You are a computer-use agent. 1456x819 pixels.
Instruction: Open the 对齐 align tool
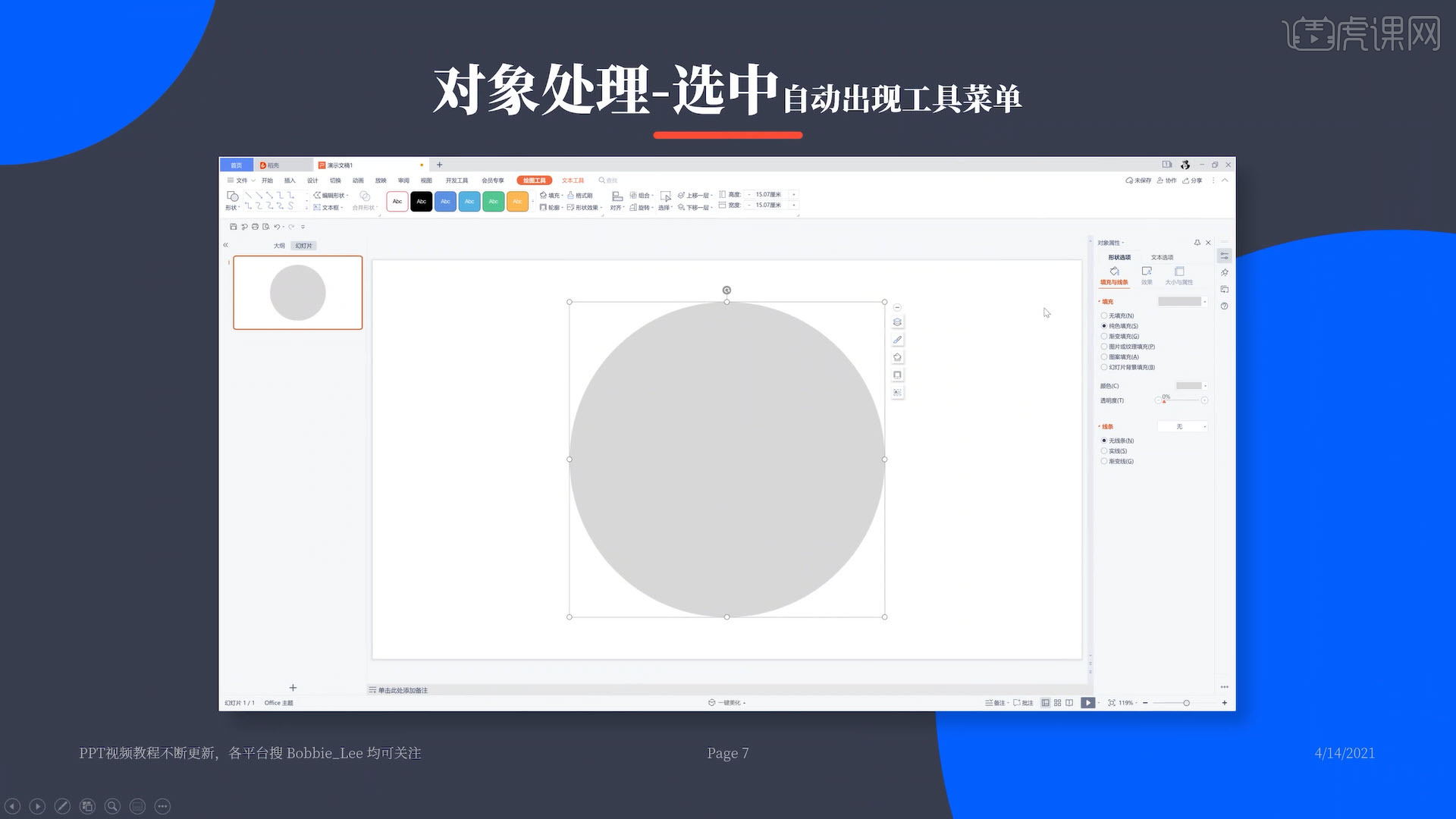[617, 201]
